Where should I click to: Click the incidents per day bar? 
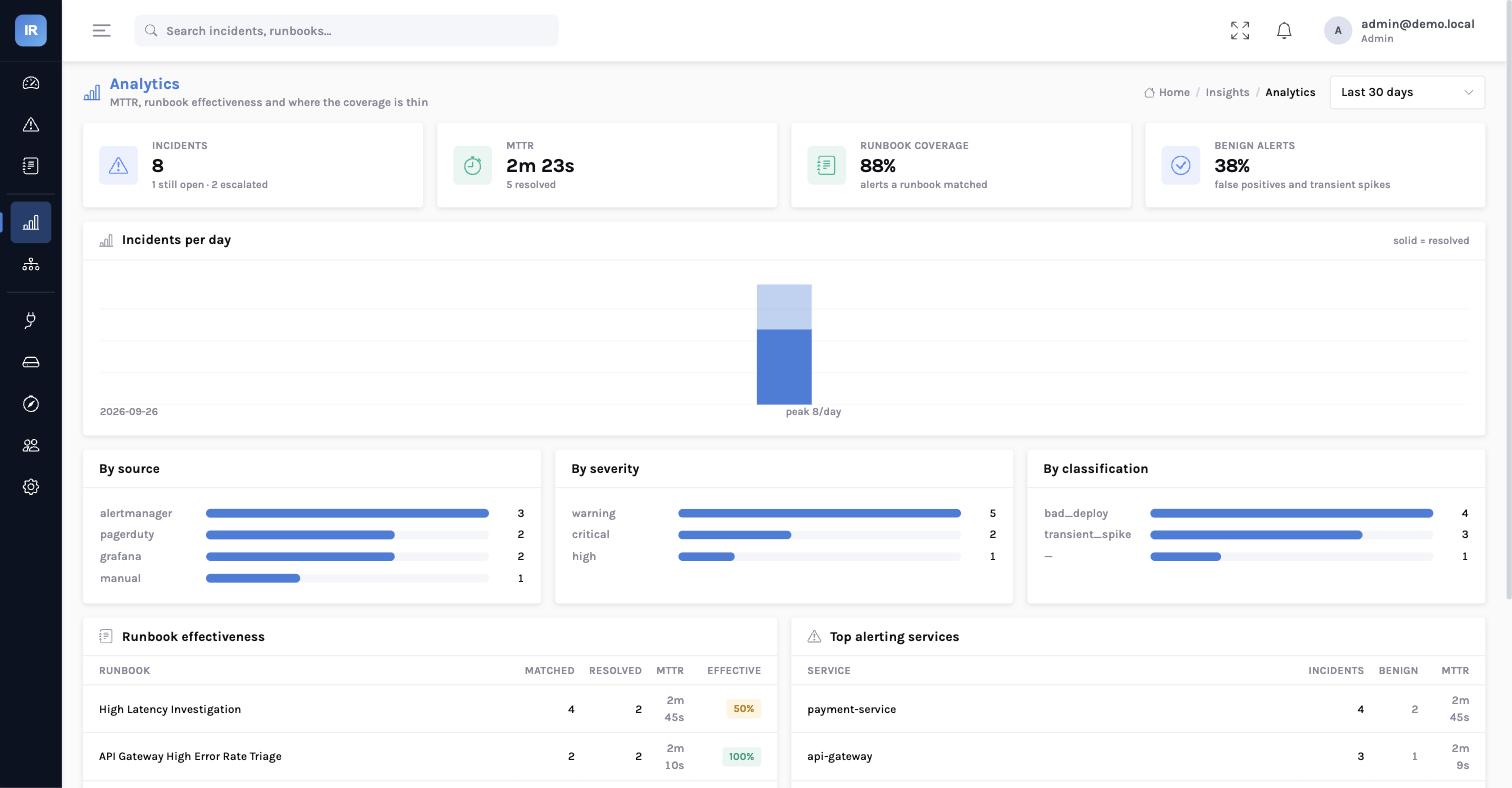[784, 345]
